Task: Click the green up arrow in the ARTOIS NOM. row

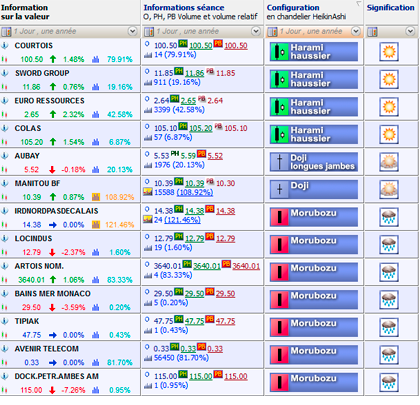Action: click(53, 280)
